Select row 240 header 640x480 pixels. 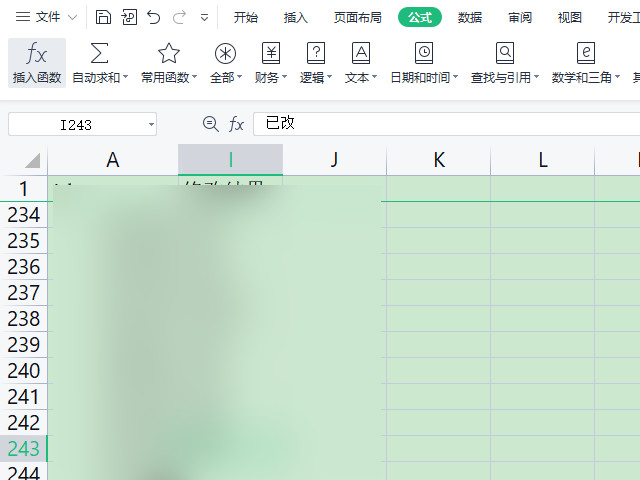point(24,371)
